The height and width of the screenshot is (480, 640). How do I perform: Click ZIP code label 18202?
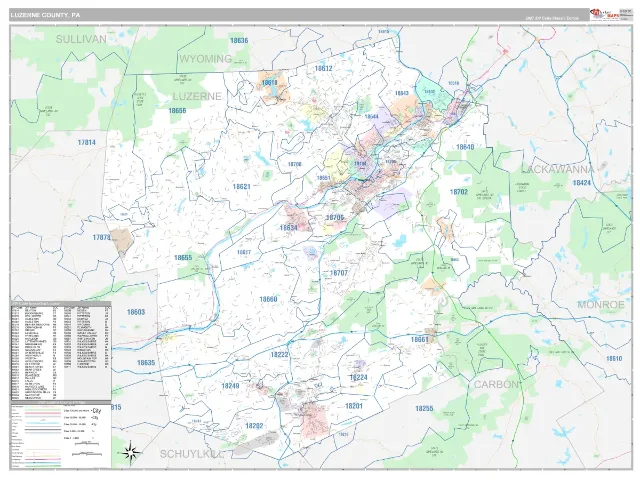tap(254, 426)
